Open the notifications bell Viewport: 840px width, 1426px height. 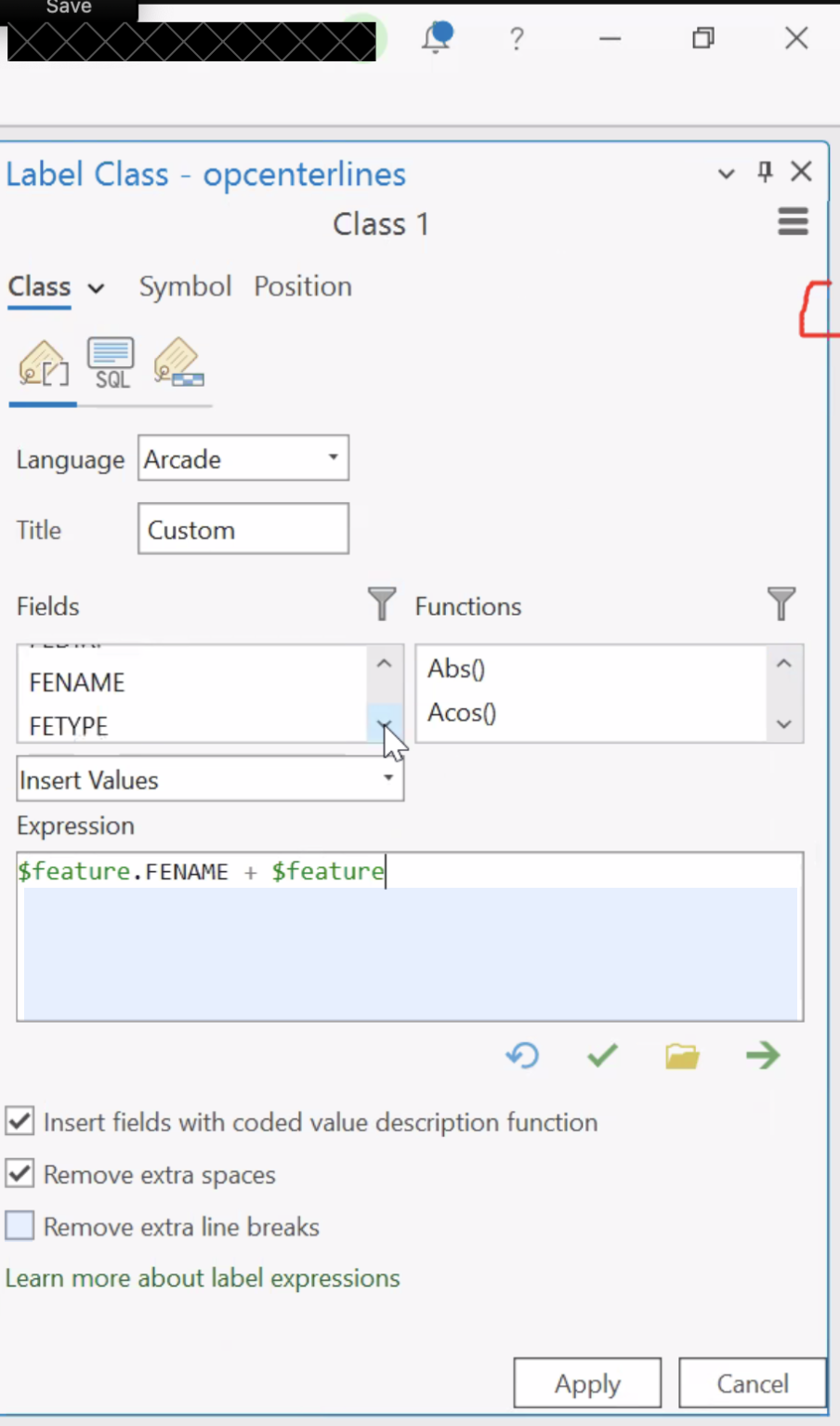click(436, 38)
